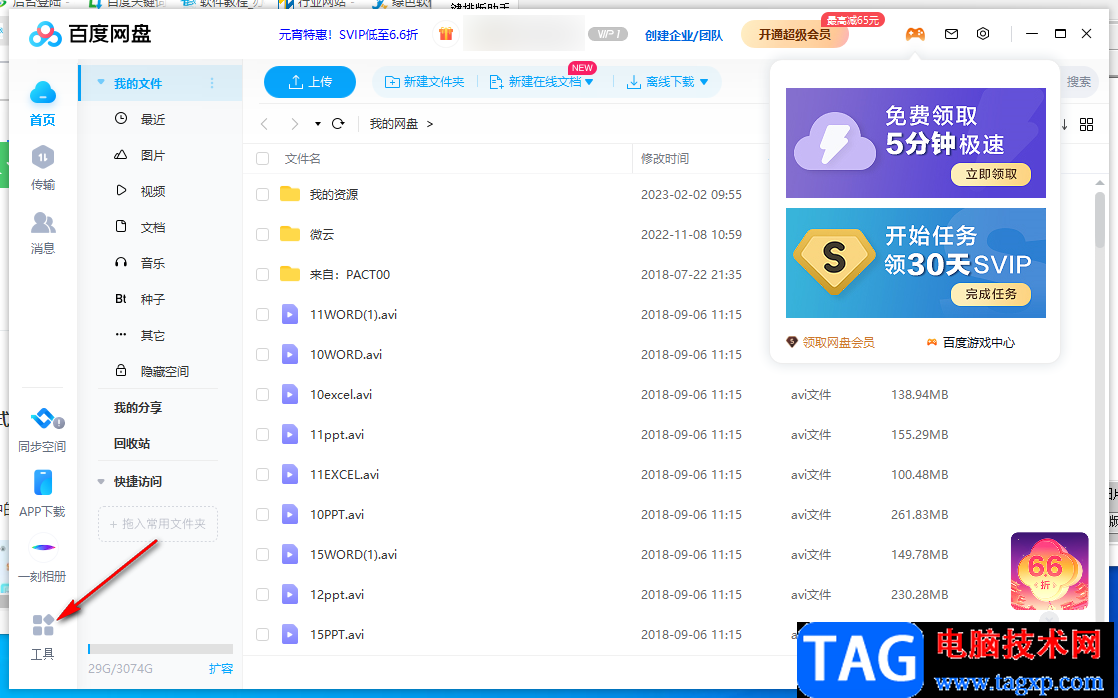Open the 工具 tools grid icon
The image size is (1118, 698).
(43, 625)
